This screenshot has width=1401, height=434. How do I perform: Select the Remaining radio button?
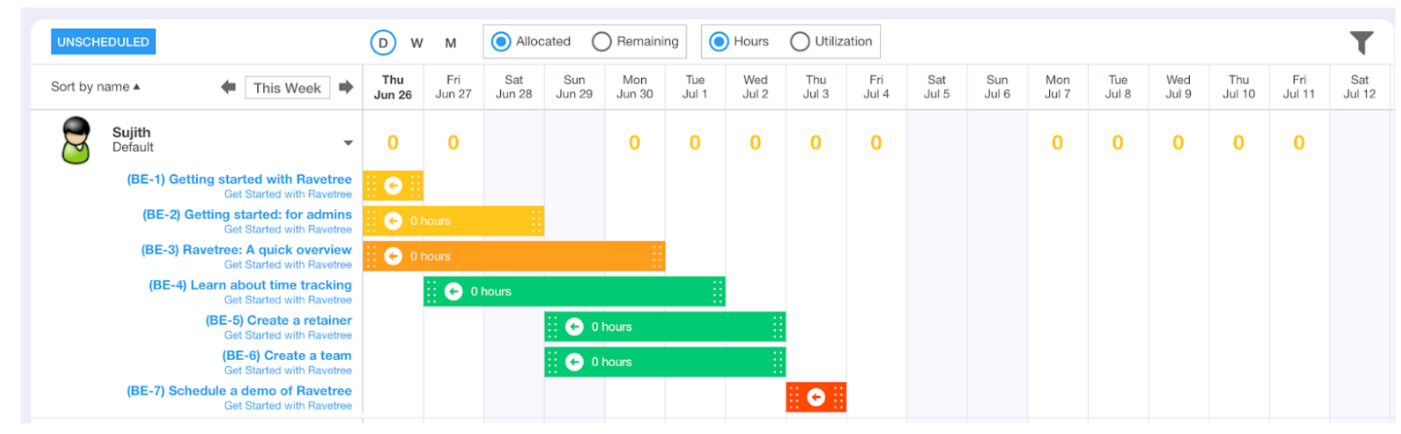click(601, 42)
